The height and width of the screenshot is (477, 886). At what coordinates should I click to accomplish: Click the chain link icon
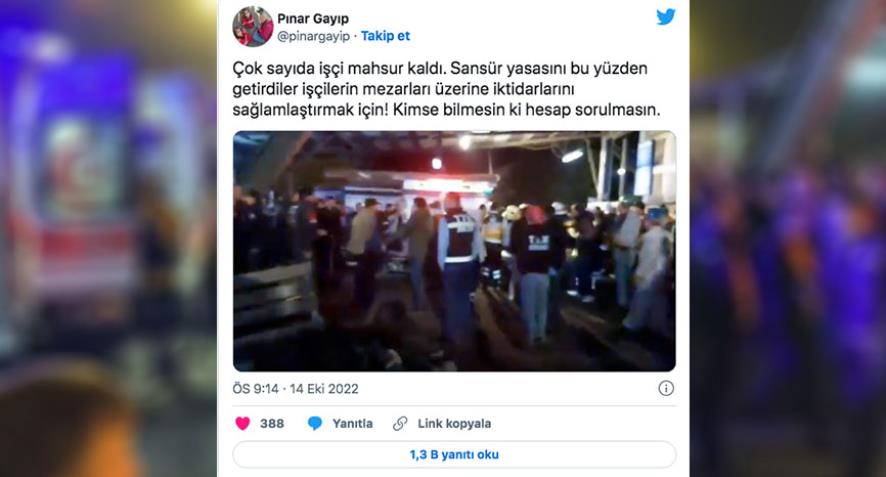point(400,423)
